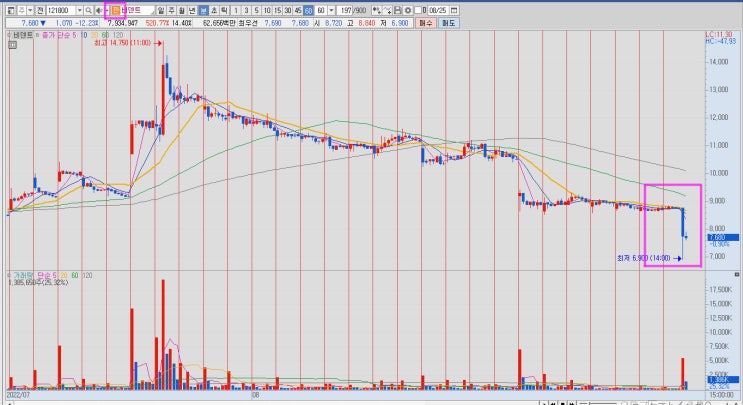Switch to the 5-minute interval button
Viewport: 743px width, 405px height.
tap(256, 10)
